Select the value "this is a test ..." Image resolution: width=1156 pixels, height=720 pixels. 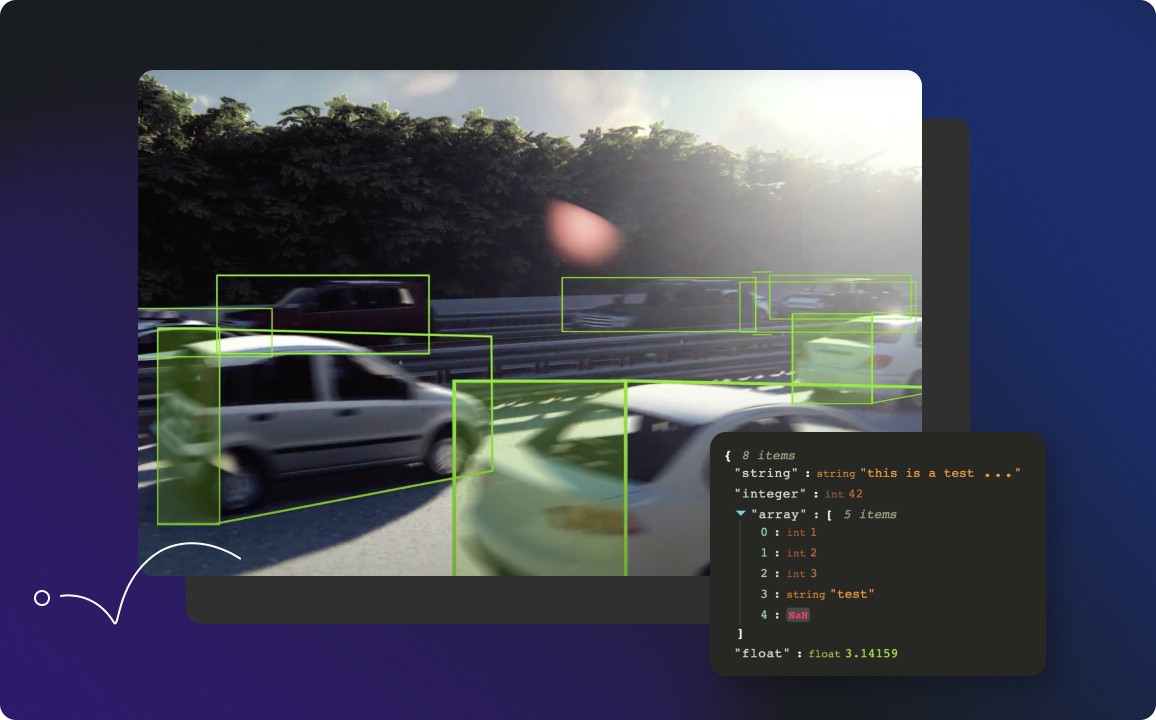[x=940, y=473]
